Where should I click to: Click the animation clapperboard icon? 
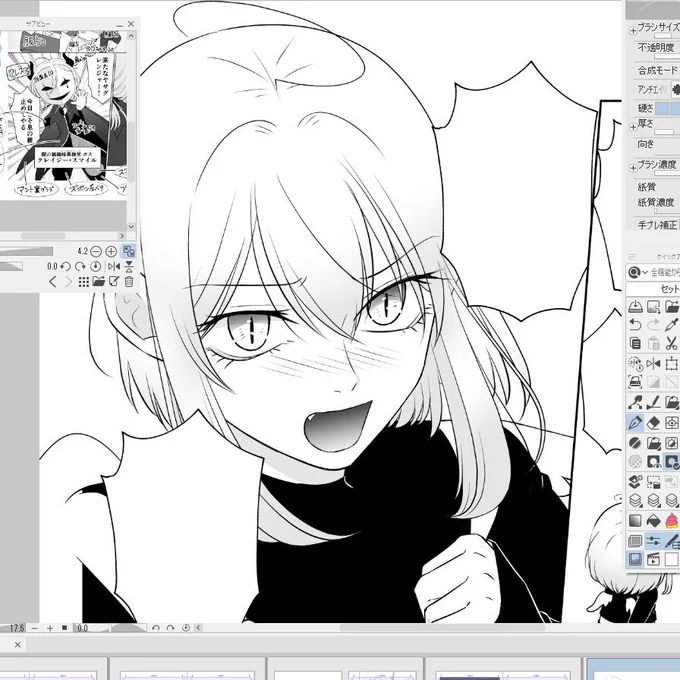click(x=654, y=559)
